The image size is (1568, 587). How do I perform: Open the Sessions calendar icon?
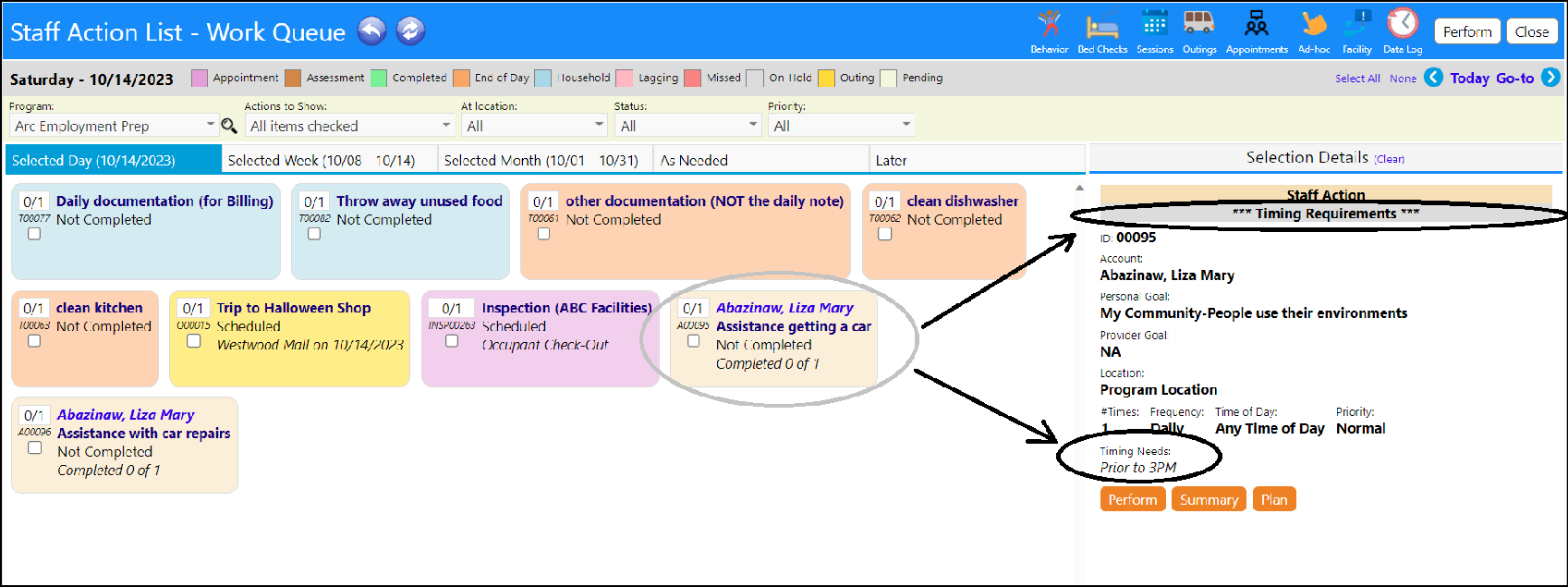(1155, 31)
